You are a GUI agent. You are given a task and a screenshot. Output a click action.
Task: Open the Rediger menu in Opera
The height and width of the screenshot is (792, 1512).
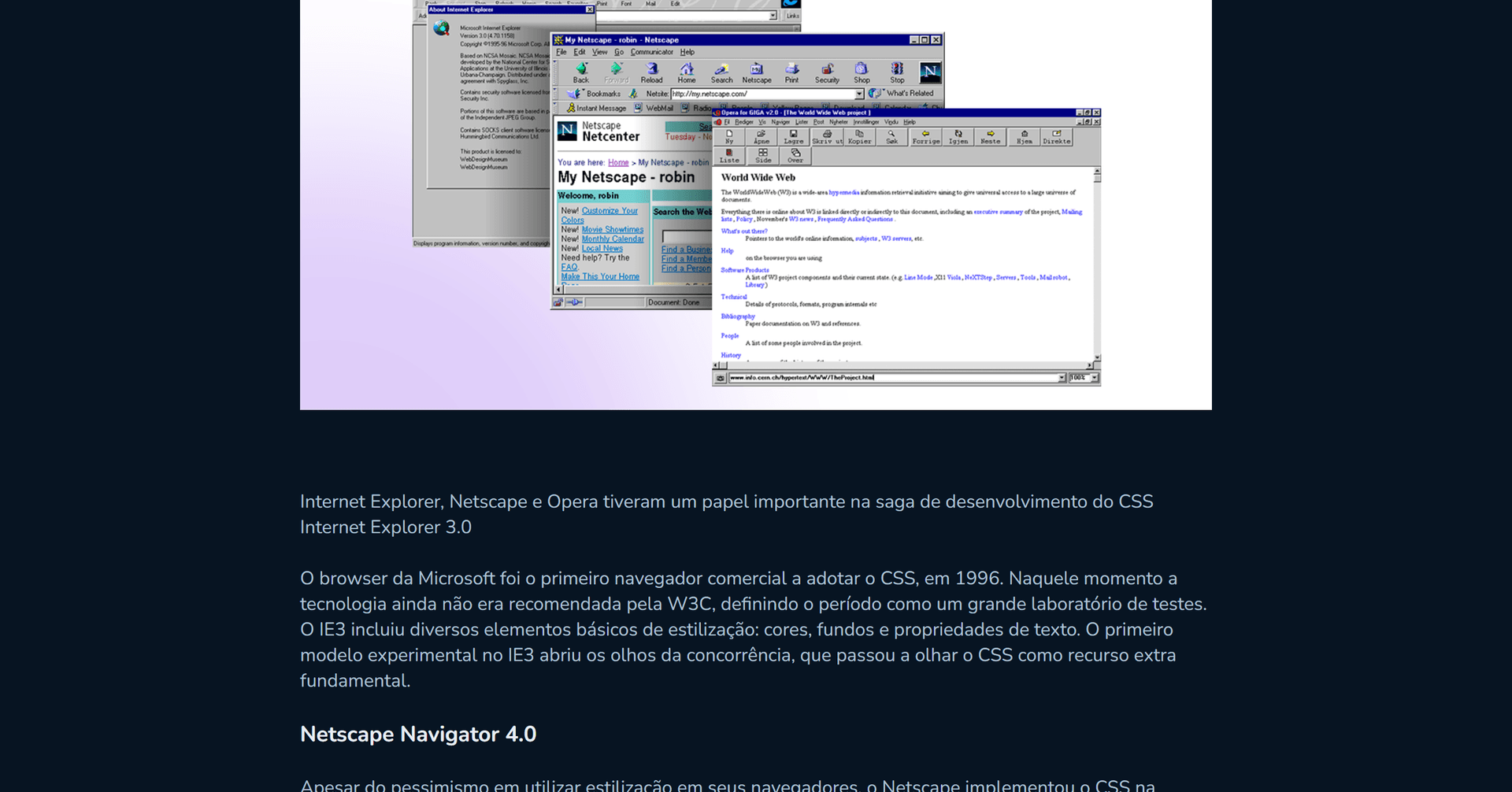[744, 122]
